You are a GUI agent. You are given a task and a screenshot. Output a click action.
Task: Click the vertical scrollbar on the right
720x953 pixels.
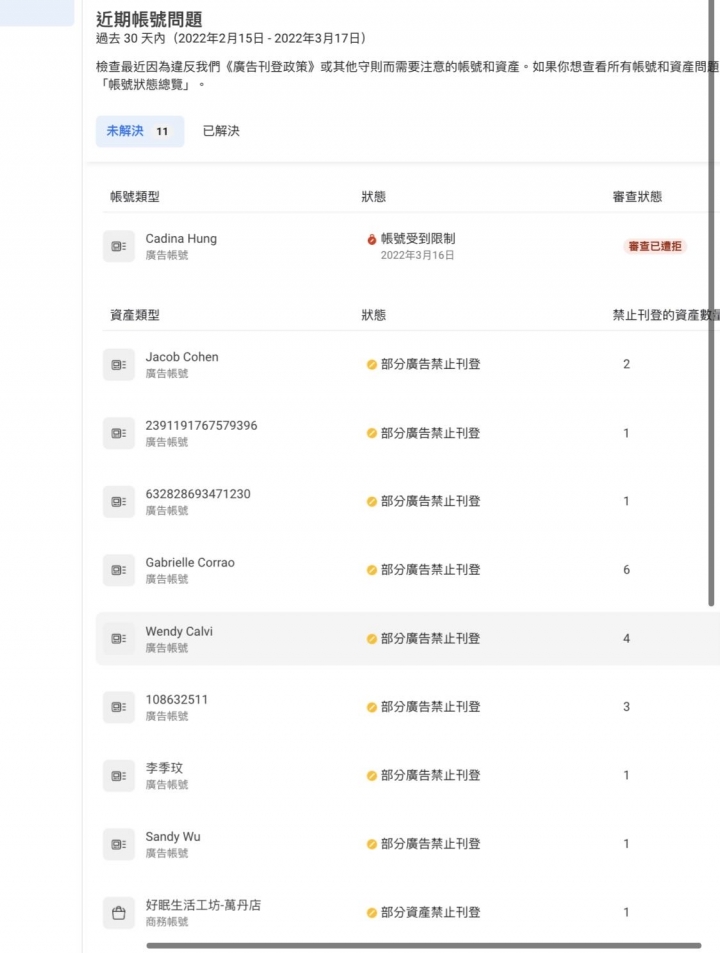tap(711, 303)
